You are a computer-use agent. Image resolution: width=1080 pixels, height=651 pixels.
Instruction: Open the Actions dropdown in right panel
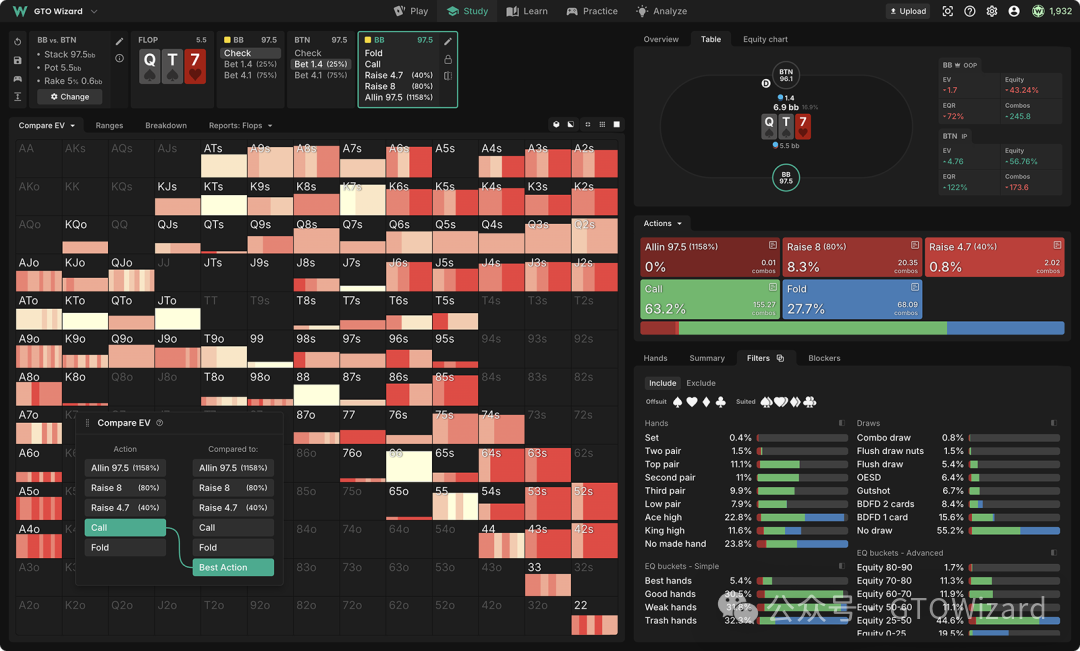pyautogui.click(x=663, y=223)
